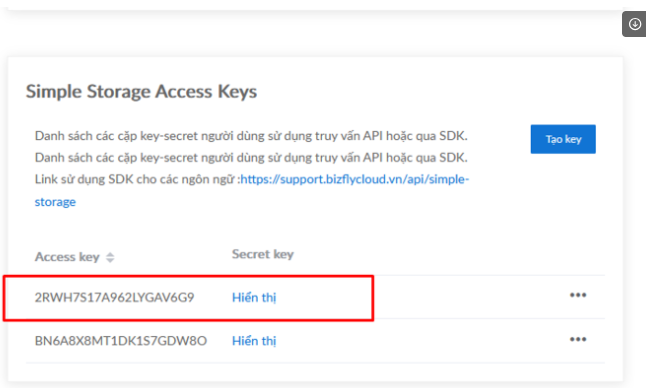Open more options for key 2RWH7S17A962LYGAV6G9
This screenshot has height=388, width=646.
(578, 295)
